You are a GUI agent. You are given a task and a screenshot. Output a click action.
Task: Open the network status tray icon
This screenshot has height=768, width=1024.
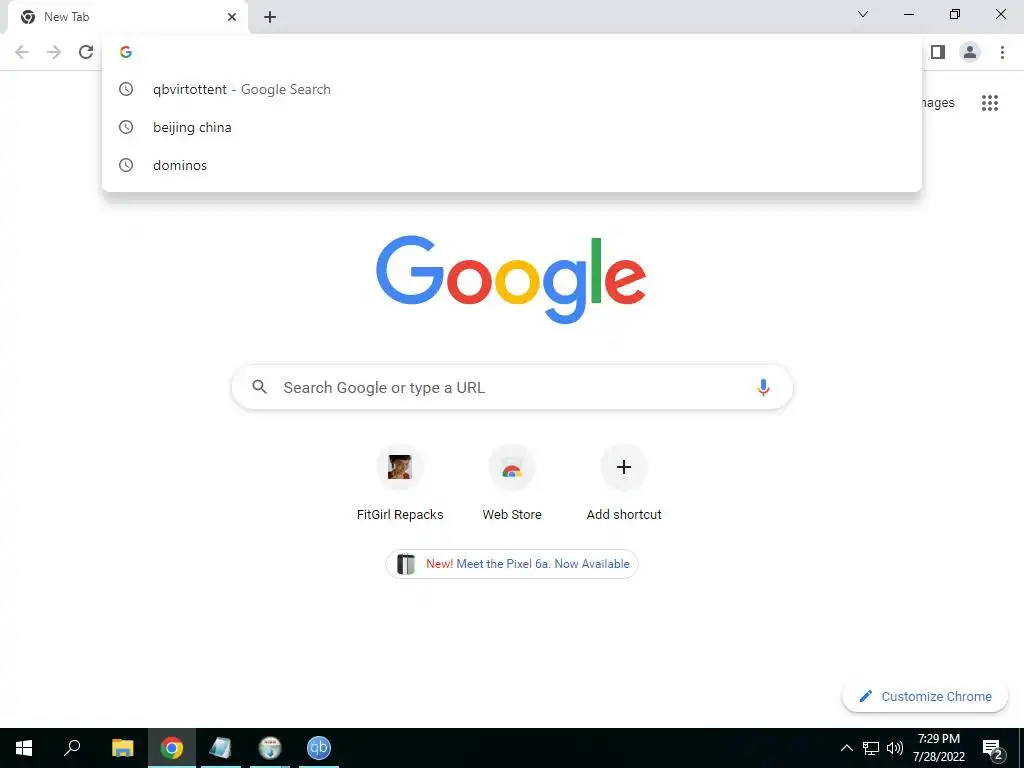coord(871,748)
